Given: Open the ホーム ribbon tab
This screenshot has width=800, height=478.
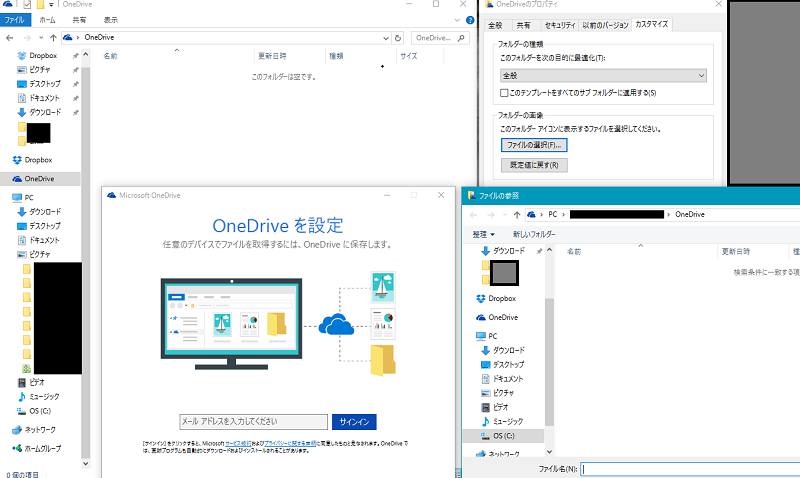Looking at the screenshot, I should coord(47,20).
